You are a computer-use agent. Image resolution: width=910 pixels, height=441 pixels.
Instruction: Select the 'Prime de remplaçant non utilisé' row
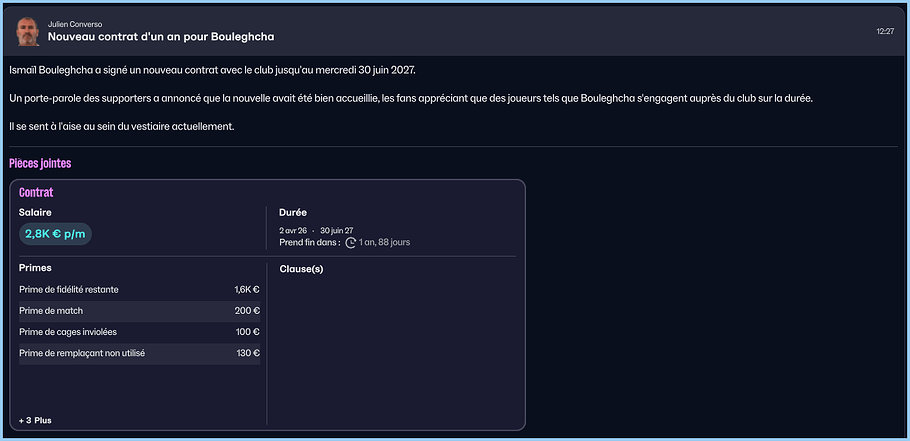139,353
